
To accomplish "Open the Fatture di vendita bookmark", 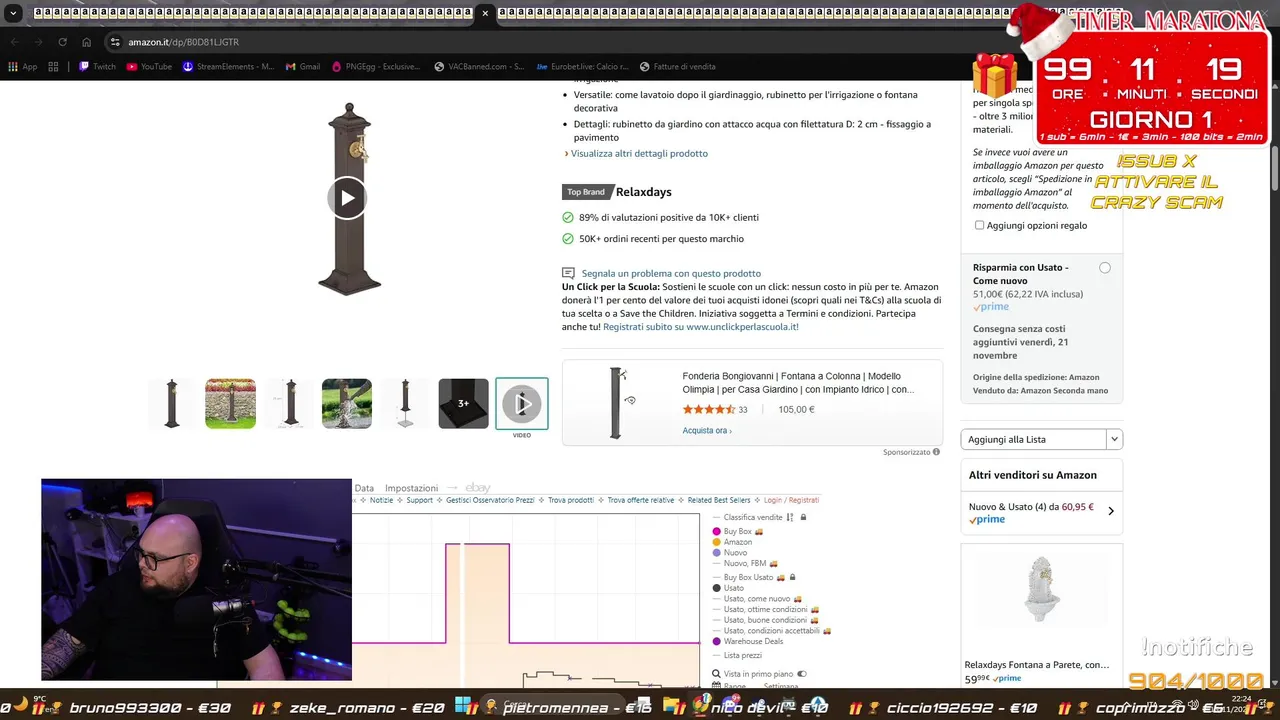I will 677,67.
